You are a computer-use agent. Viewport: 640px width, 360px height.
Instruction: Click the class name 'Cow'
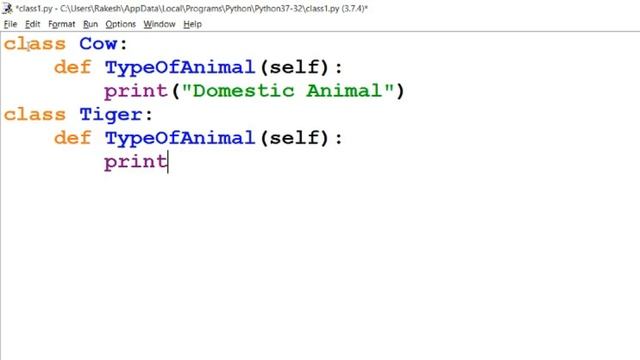[98, 44]
